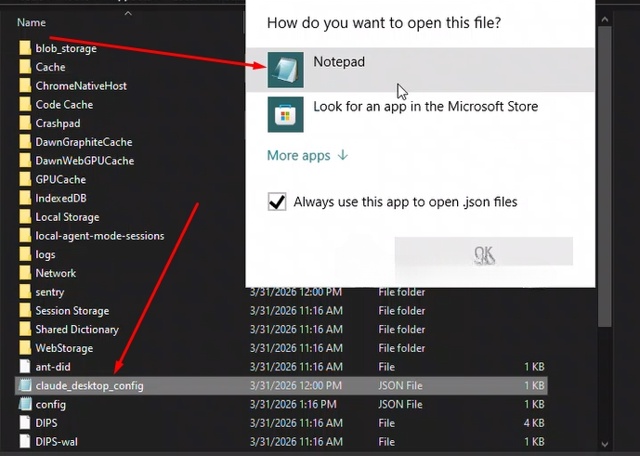
Task: Select the sentry folder name
Action: click(x=50, y=292)
